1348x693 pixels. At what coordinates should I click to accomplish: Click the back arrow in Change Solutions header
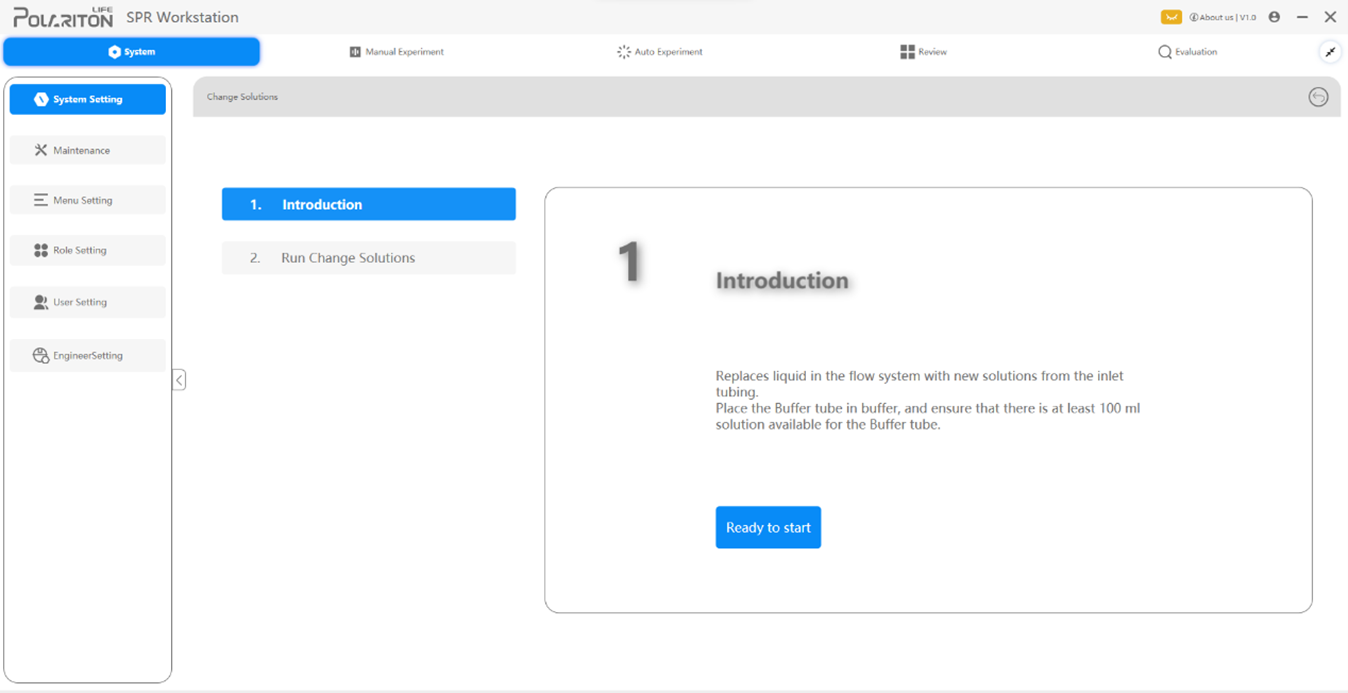click(x=1318, y=97)
